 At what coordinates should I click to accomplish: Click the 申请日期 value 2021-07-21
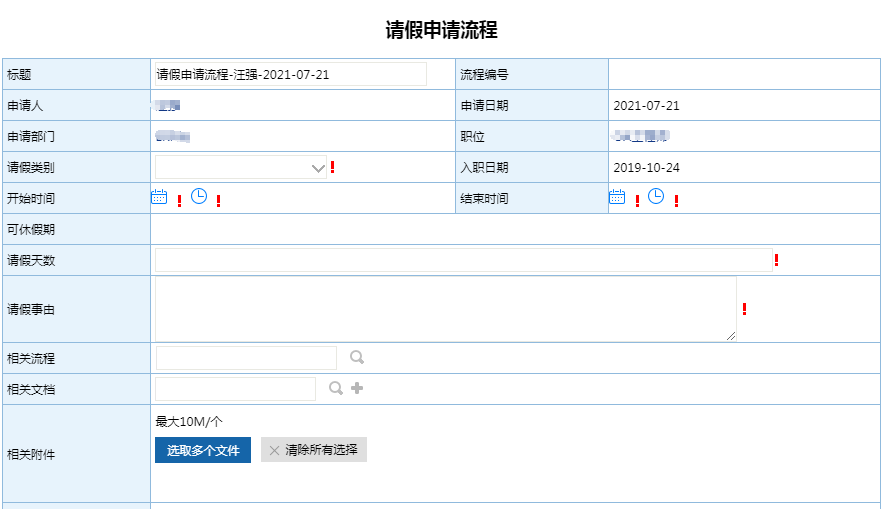[646, 105]
